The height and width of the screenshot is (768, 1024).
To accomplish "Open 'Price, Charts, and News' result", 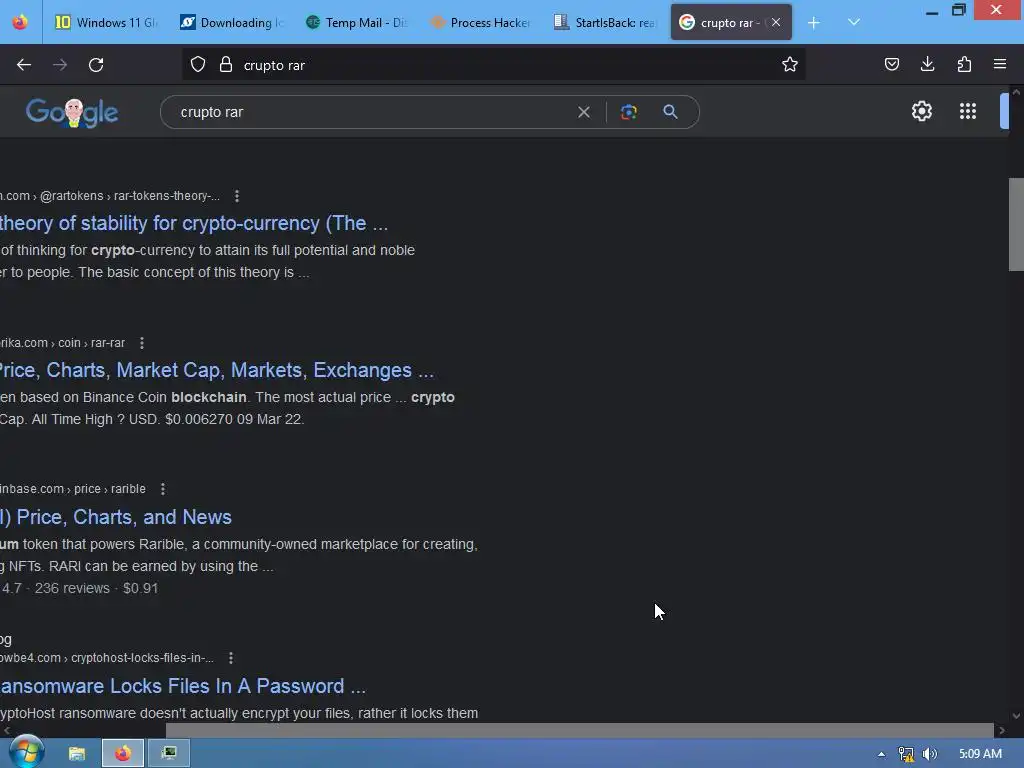I will pos(116,517).
